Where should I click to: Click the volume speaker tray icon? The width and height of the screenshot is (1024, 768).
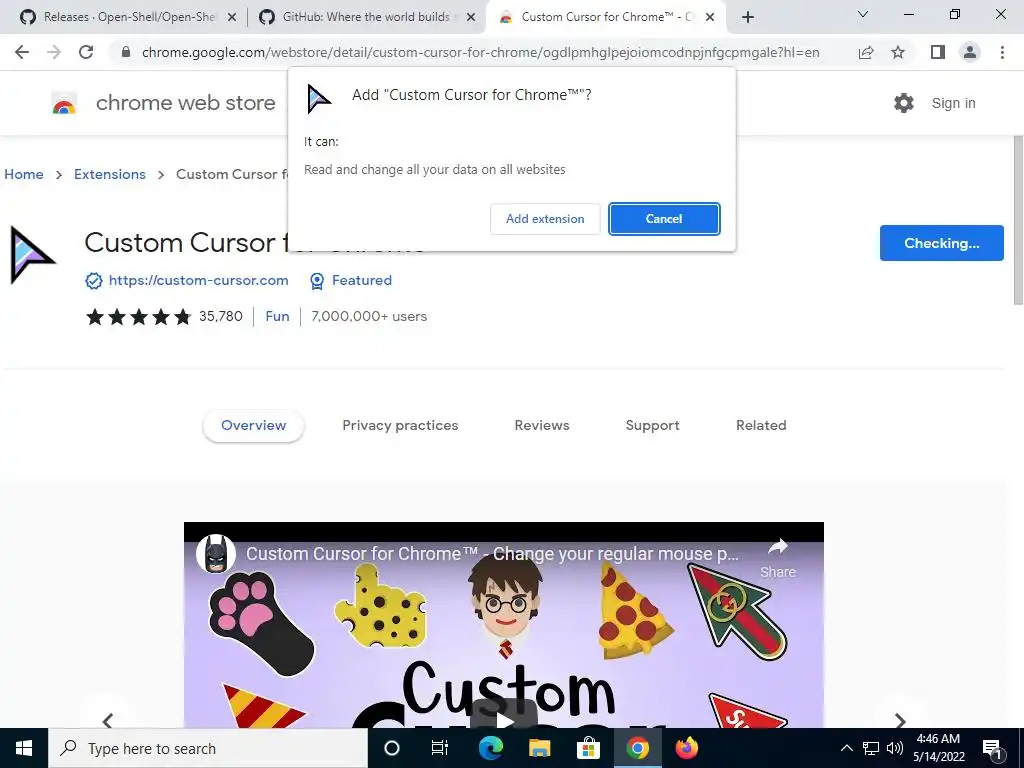(x=895, y=748)
